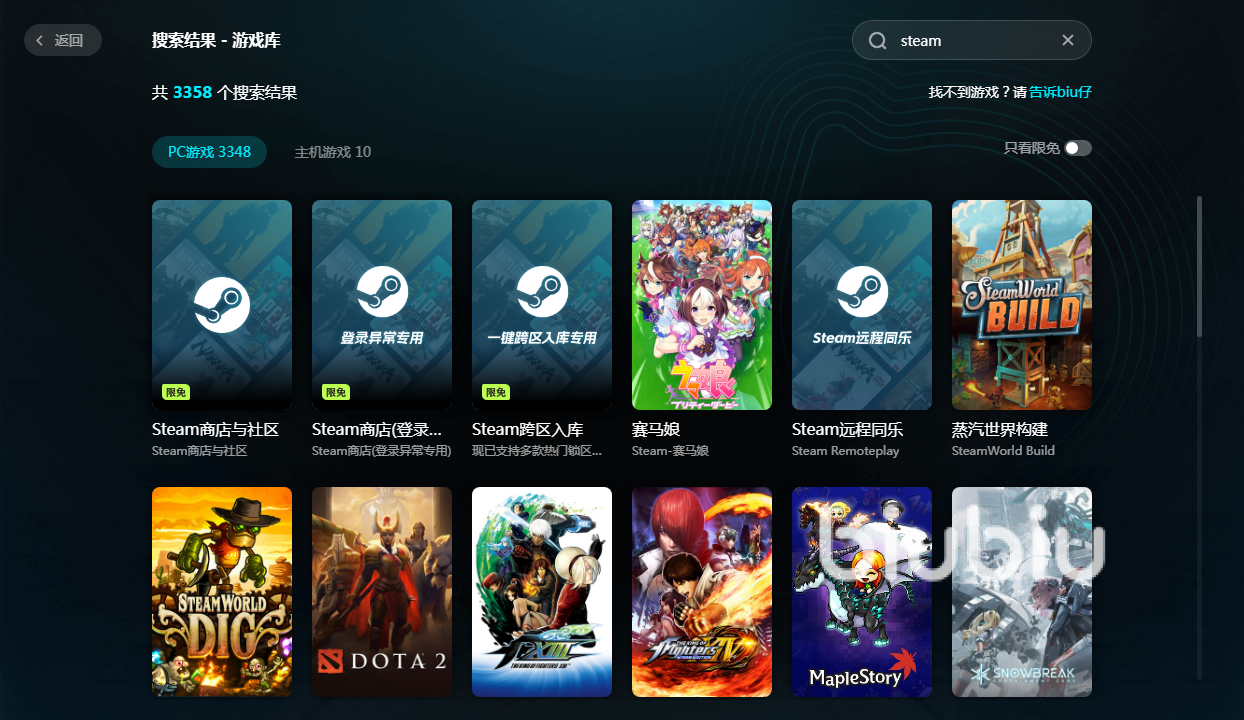Viewport: 1244px width, 720px height.
Task: Switch to the 主机游戏 10 tab
Action: point(332,152)
